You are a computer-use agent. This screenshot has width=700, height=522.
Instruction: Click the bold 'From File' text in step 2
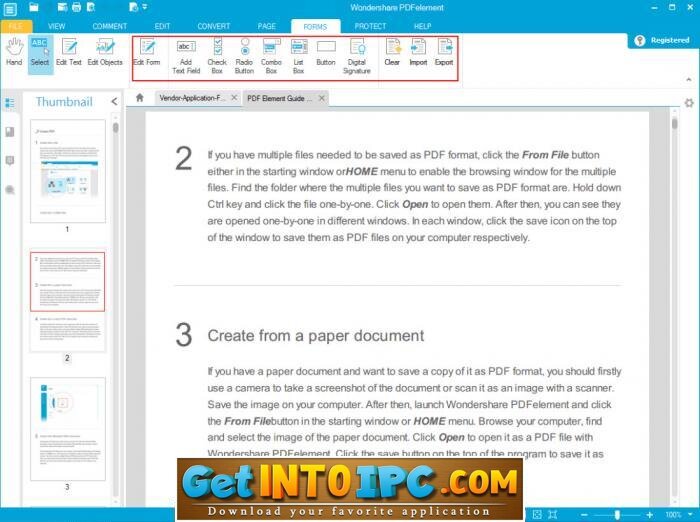pos(545,155)
